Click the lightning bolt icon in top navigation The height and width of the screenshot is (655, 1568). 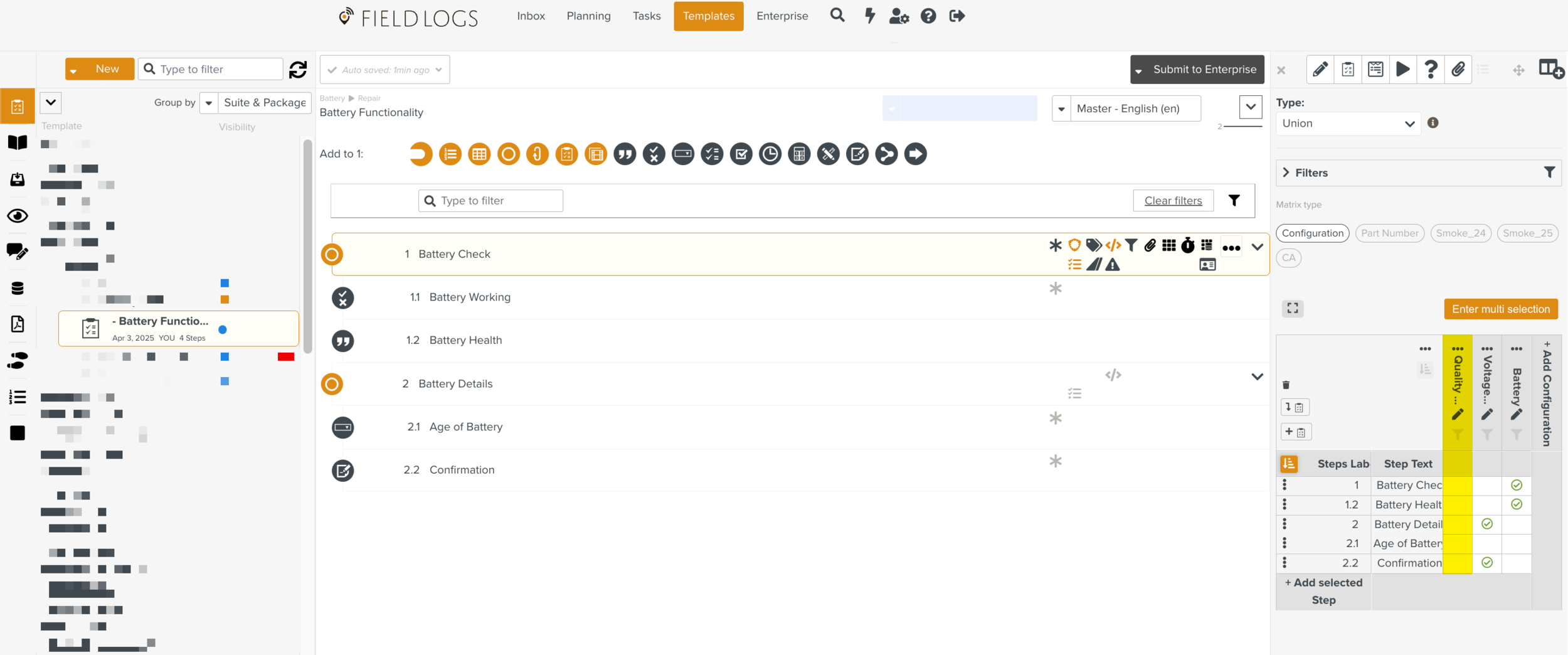(x=869, y=16)
